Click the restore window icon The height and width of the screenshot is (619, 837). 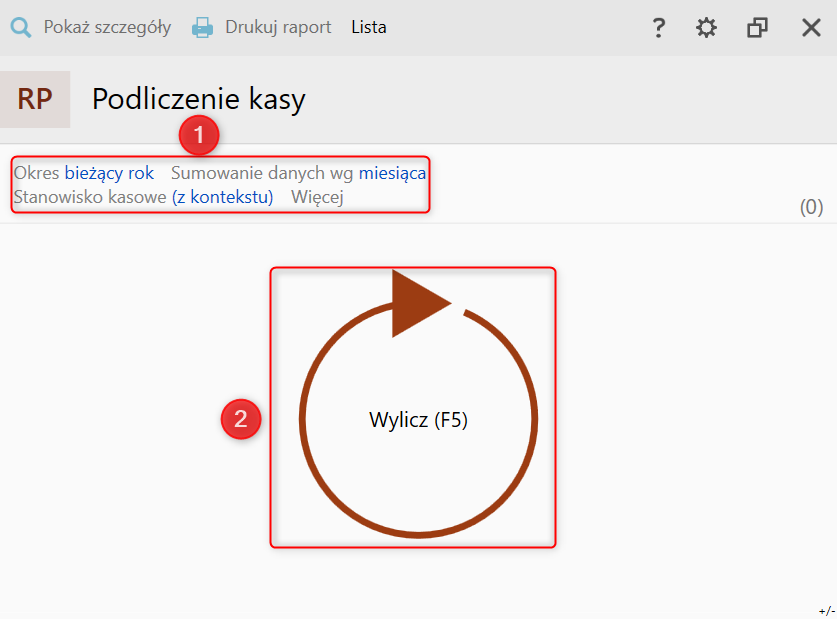(757, 28)
